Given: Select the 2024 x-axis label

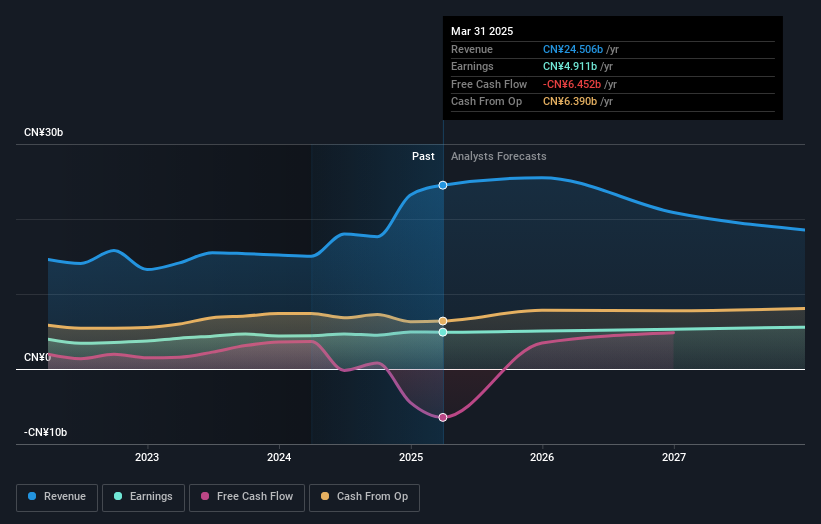Looking at the screenshot, I should click(x=279, y=458).
